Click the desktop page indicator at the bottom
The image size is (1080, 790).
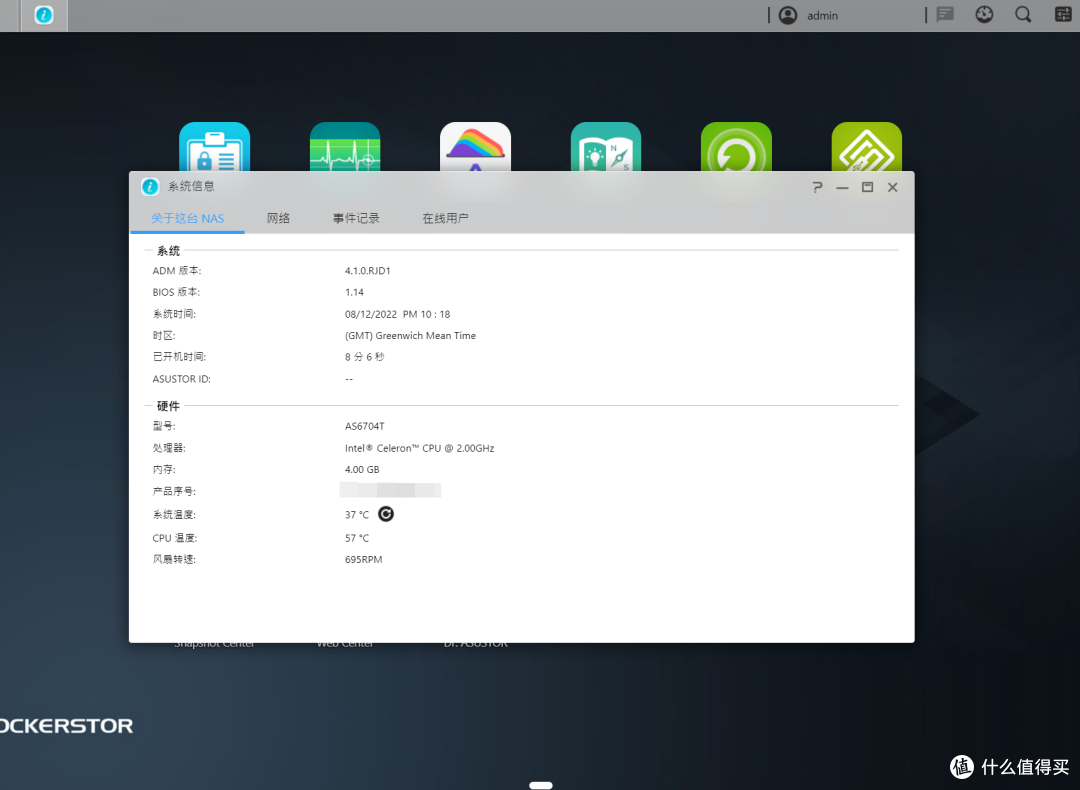pyautogui.click(x=540, y=785)
